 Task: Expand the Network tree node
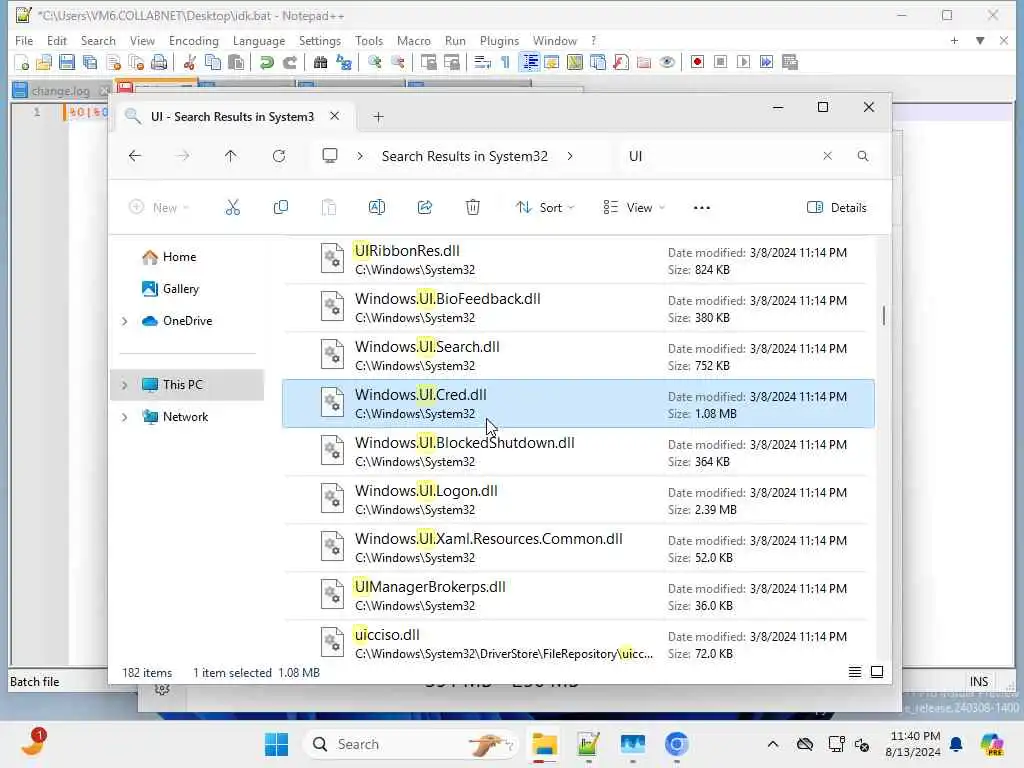pyautogui.click(x=124, y=417)
